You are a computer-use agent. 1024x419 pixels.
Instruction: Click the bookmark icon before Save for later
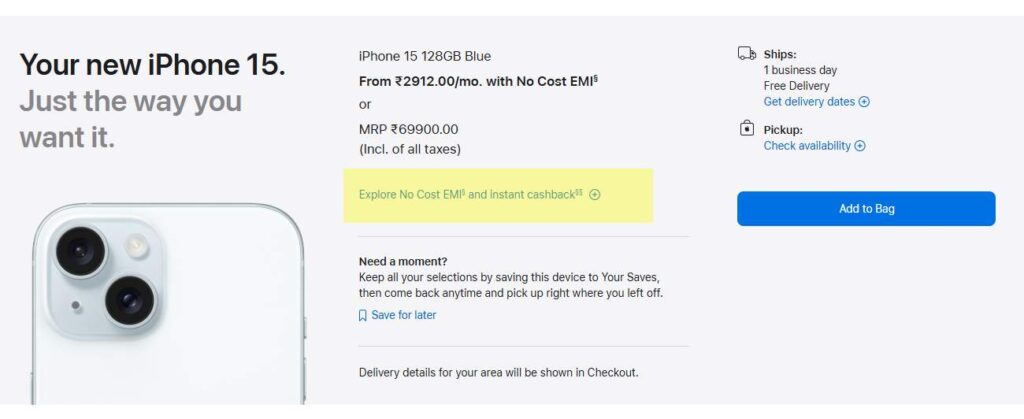coord(363,315)
